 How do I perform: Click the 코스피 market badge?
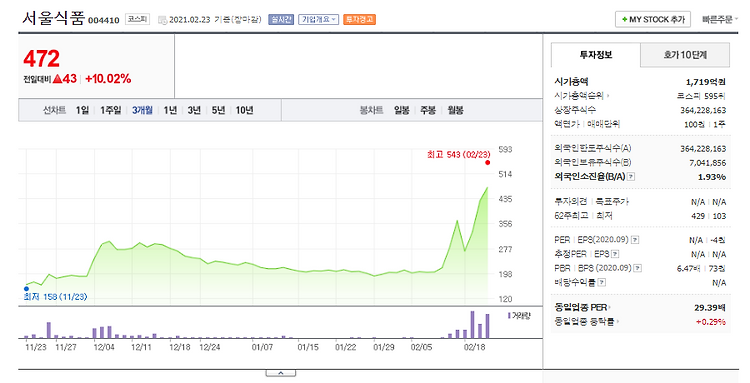[x=137, y=20]
